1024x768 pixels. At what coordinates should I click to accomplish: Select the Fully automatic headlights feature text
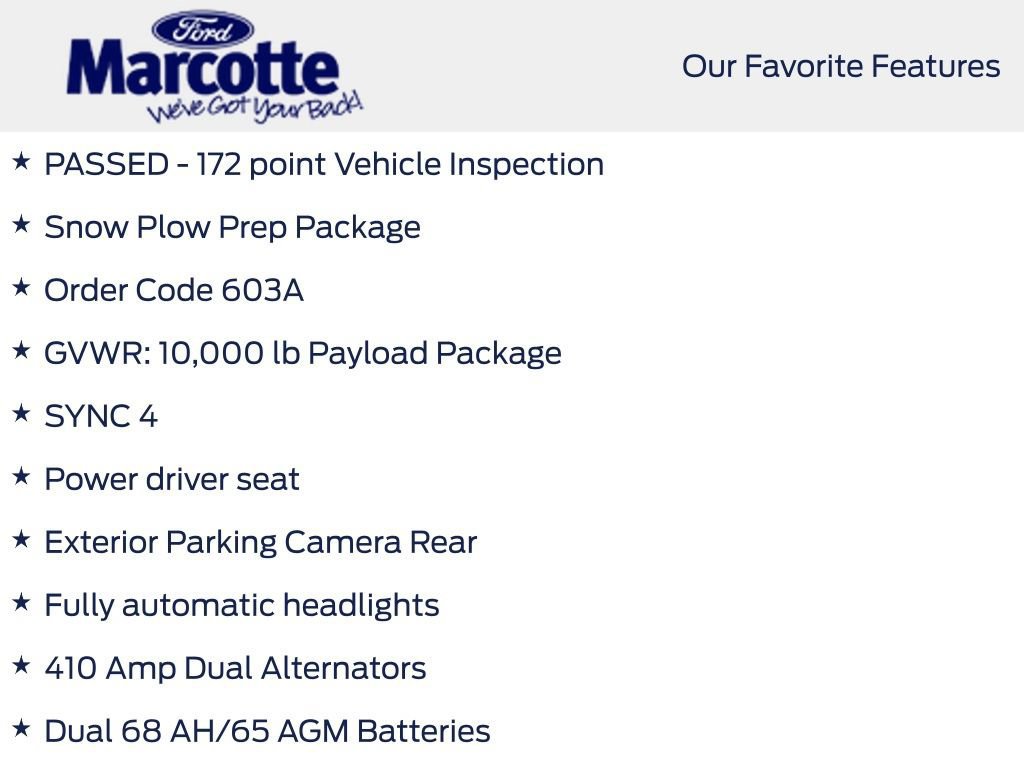(x=242, y=605)
